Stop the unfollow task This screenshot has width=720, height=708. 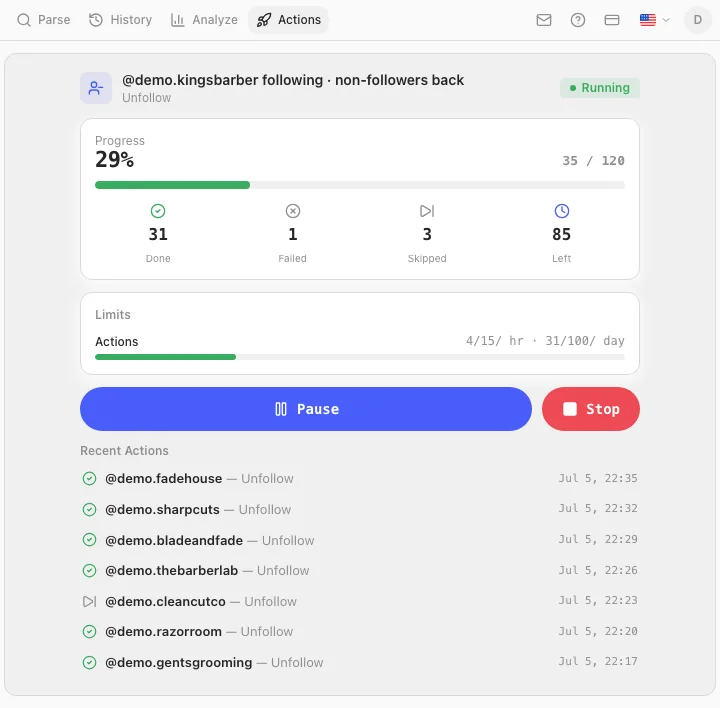[x=591, y=409]
